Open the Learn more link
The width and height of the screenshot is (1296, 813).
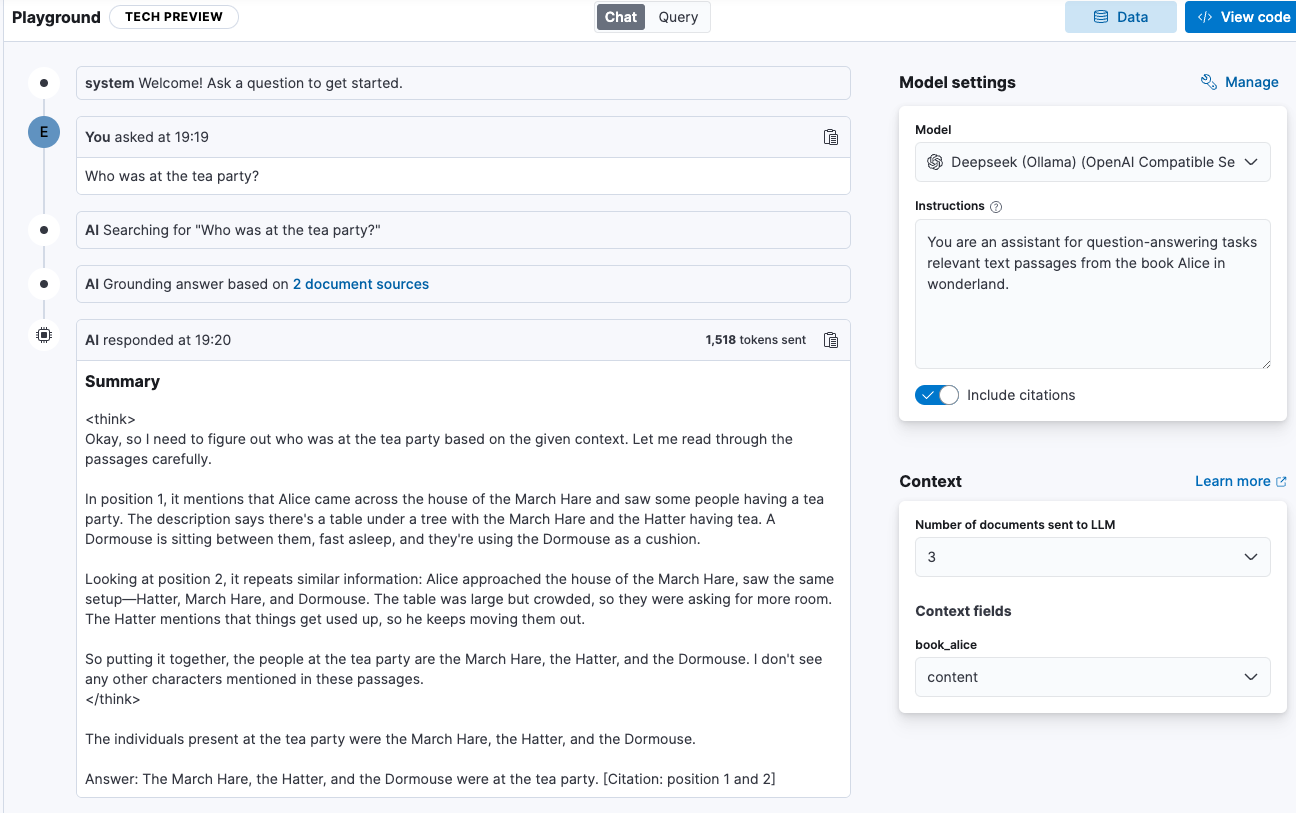point(1241,481)
